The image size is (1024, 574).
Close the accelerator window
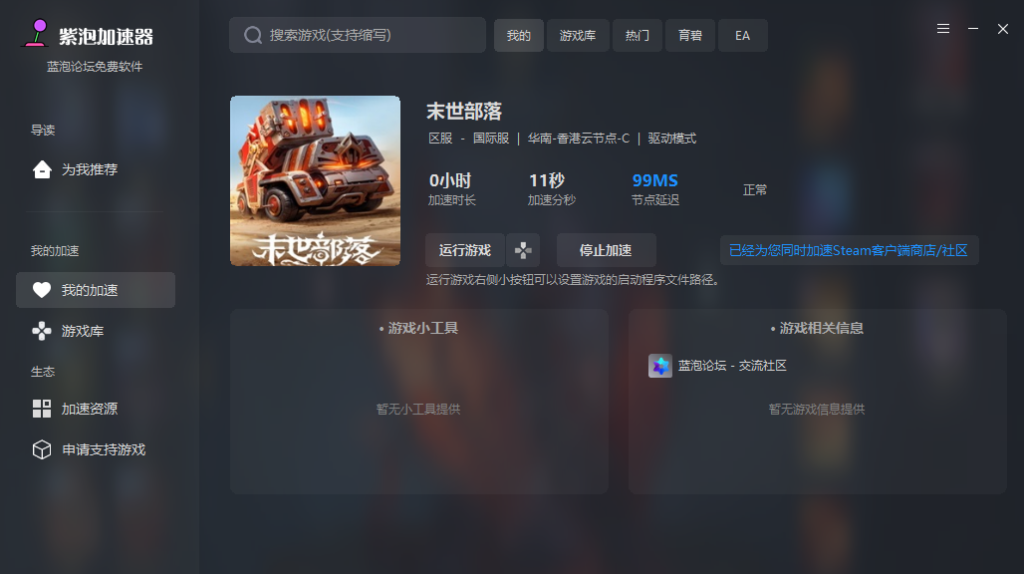click(x=1003, y=29)
